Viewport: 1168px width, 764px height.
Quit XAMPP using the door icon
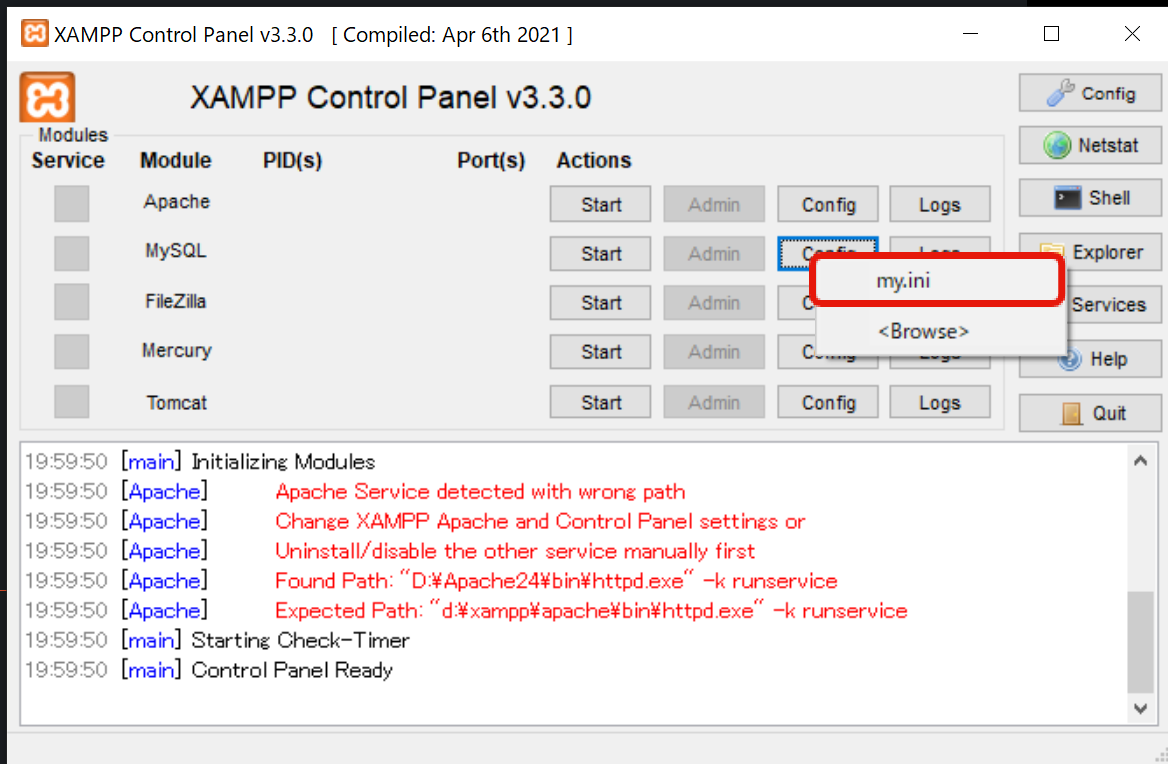tap(1090, 413)
